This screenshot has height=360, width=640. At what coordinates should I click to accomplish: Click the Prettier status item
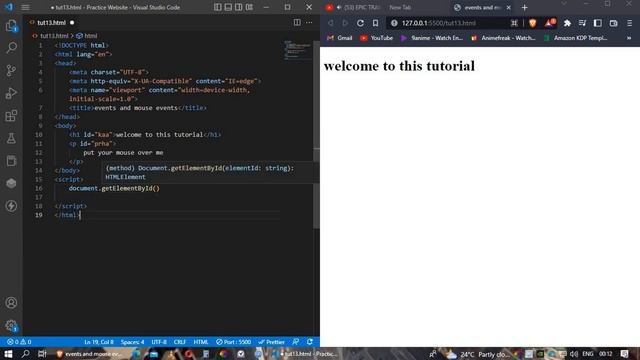click(271, 342)
